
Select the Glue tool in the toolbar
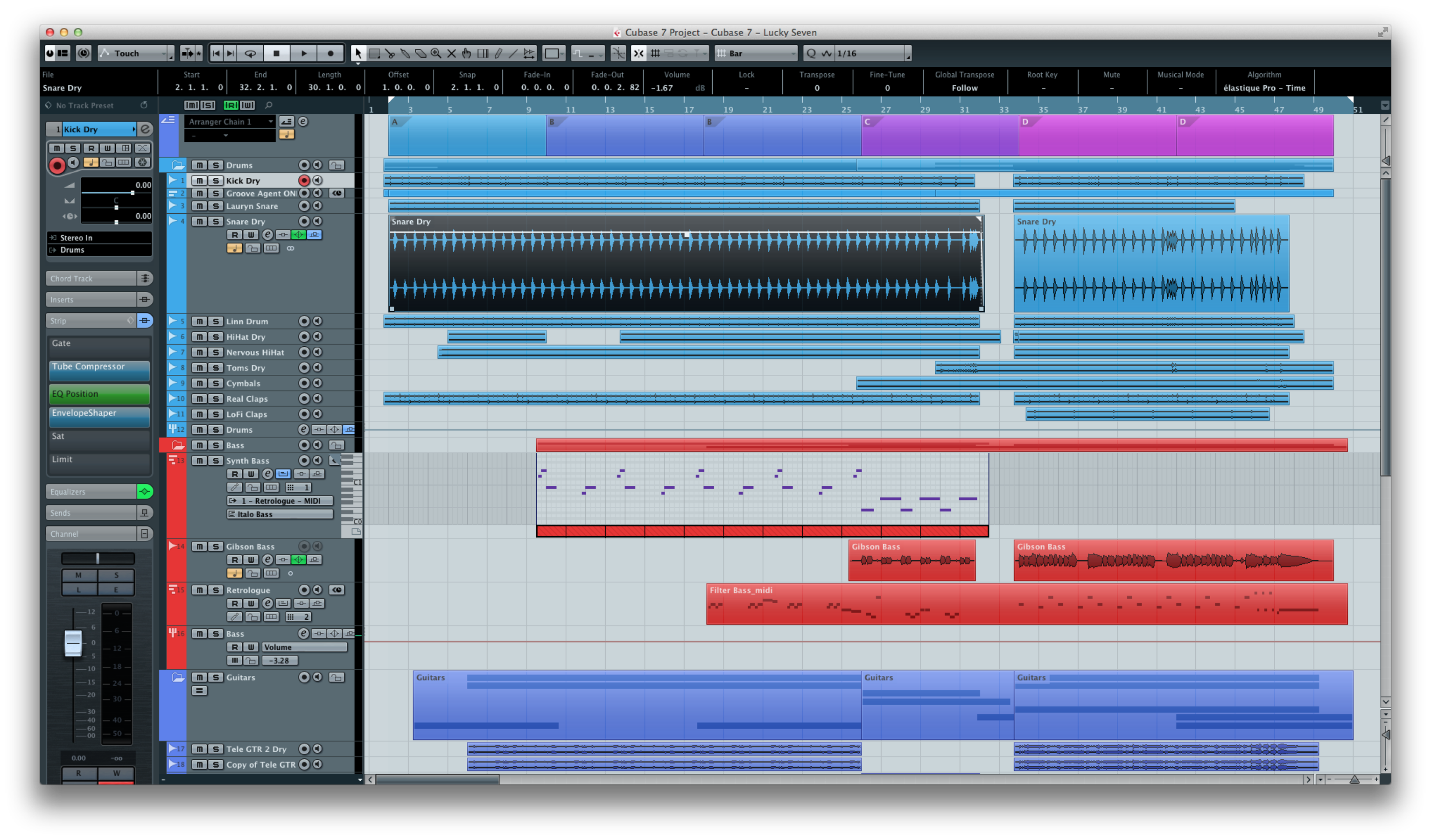click(406, 53)
